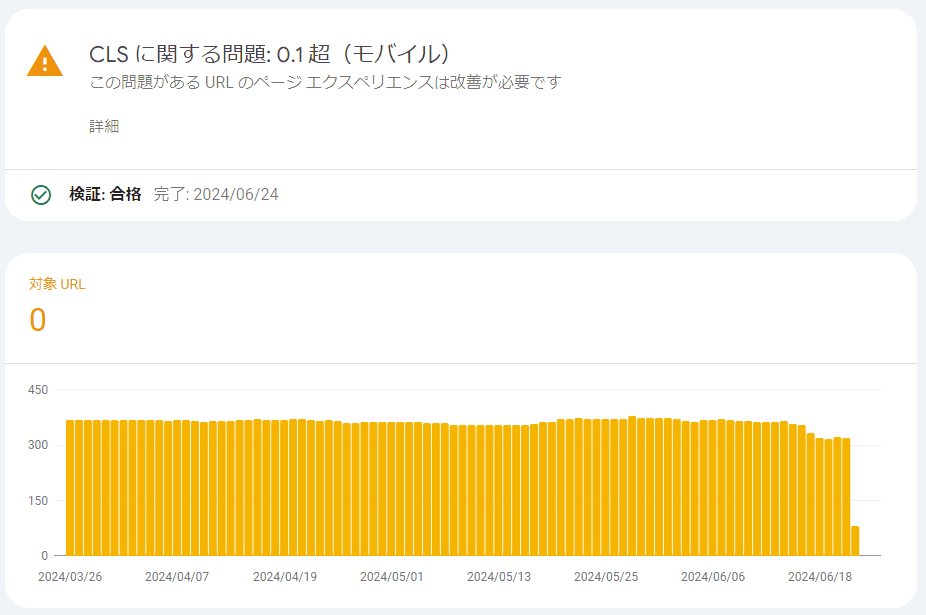The image size is (926, 615).
Task: Click the 2024/06/06 date axis label
Action: (713, 577)
